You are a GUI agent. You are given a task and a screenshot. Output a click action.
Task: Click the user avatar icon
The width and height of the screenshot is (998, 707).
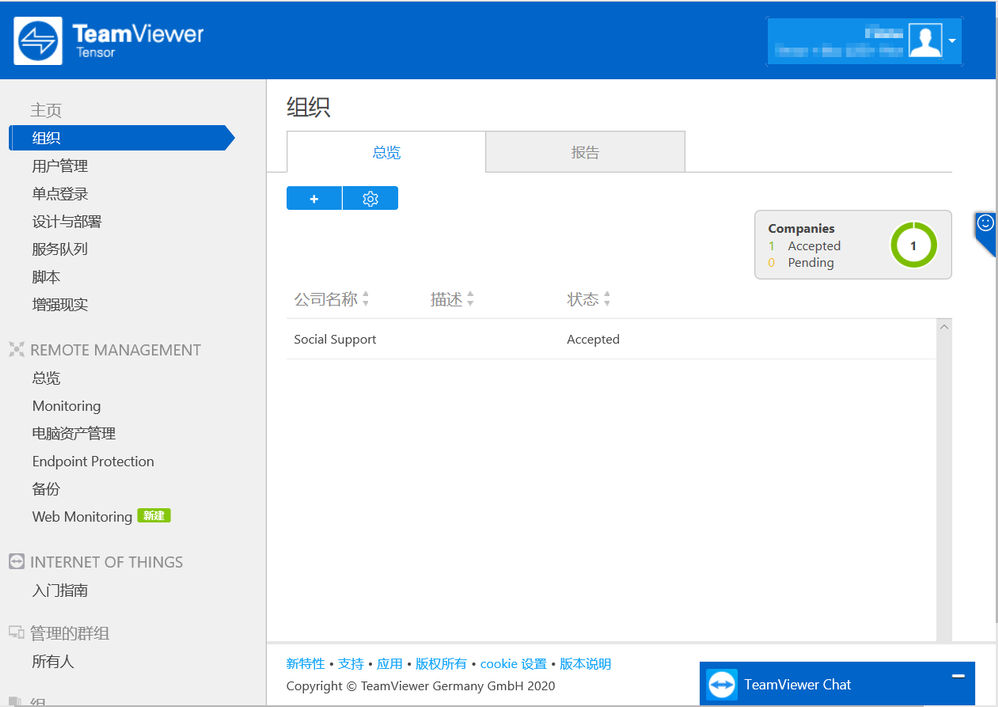pos(925,41)
